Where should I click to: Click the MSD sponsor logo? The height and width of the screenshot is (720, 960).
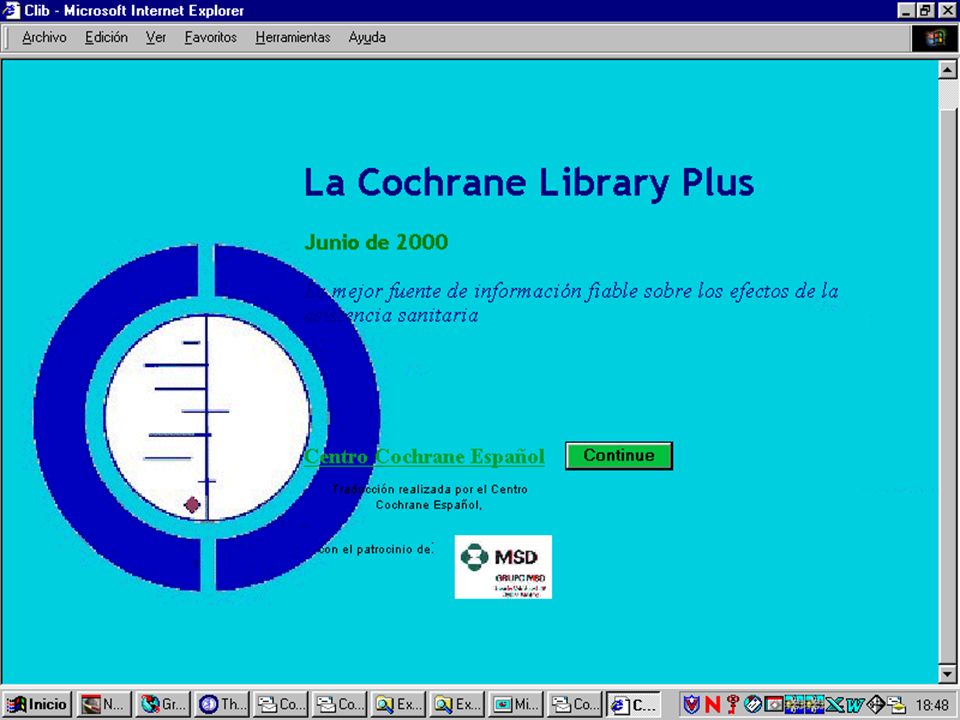503,566
